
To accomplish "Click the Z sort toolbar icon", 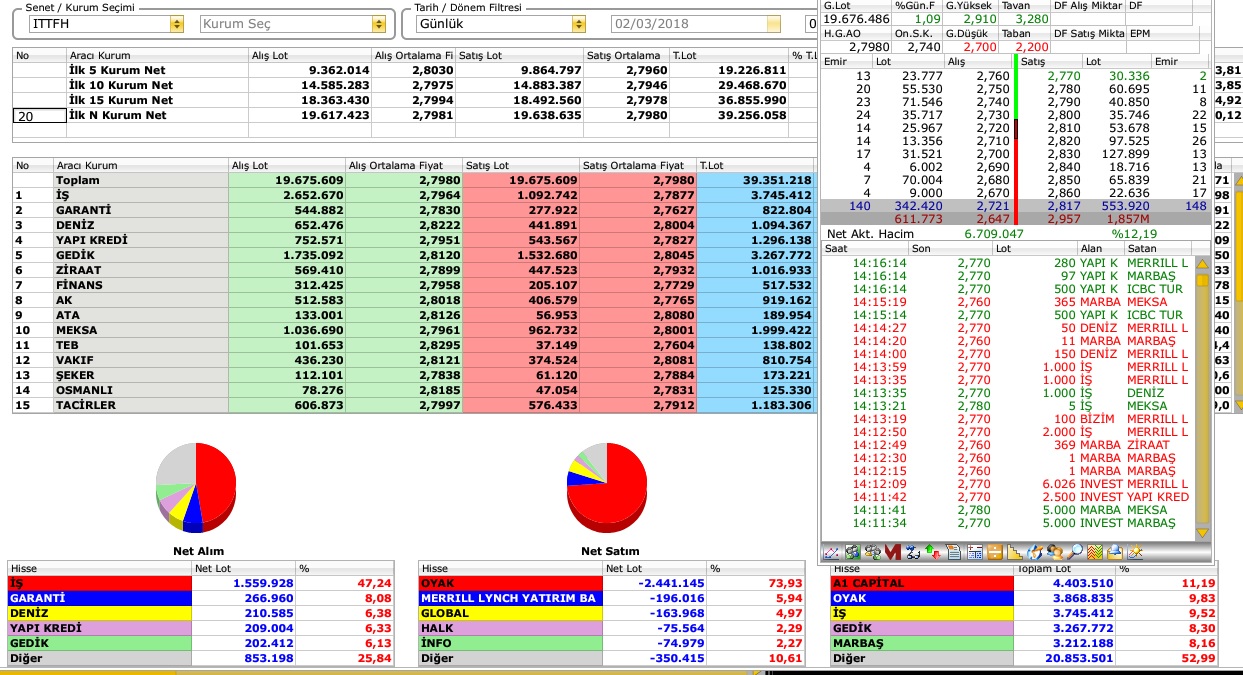I will click(x=913, y=551).
